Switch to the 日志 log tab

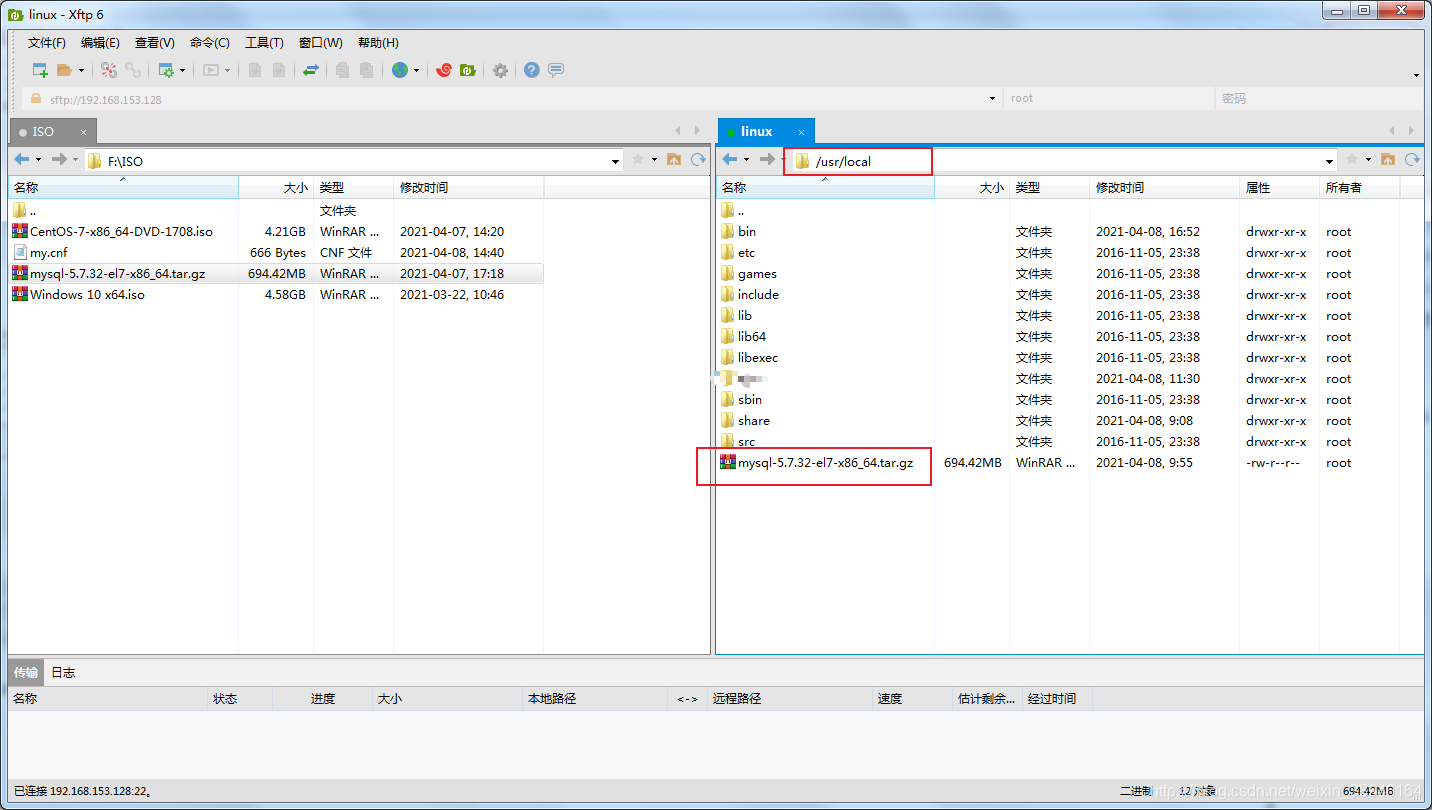63,672
